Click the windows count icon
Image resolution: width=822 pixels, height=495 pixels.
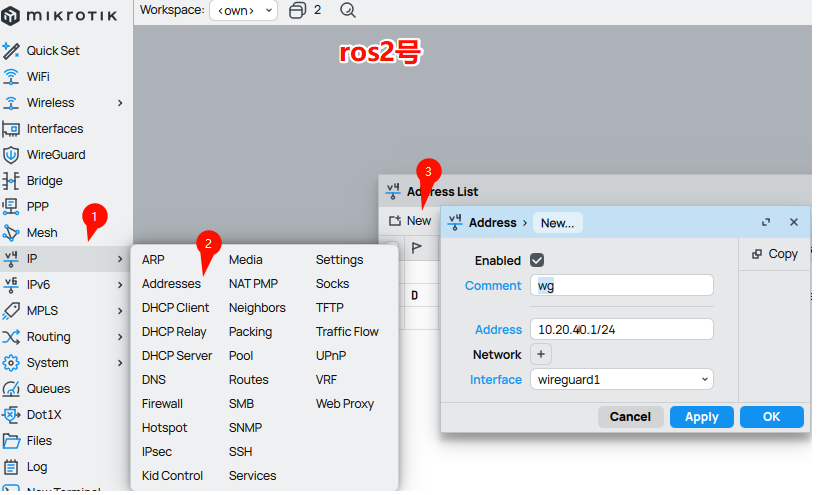pyautogui.click(x=297, y=10)
